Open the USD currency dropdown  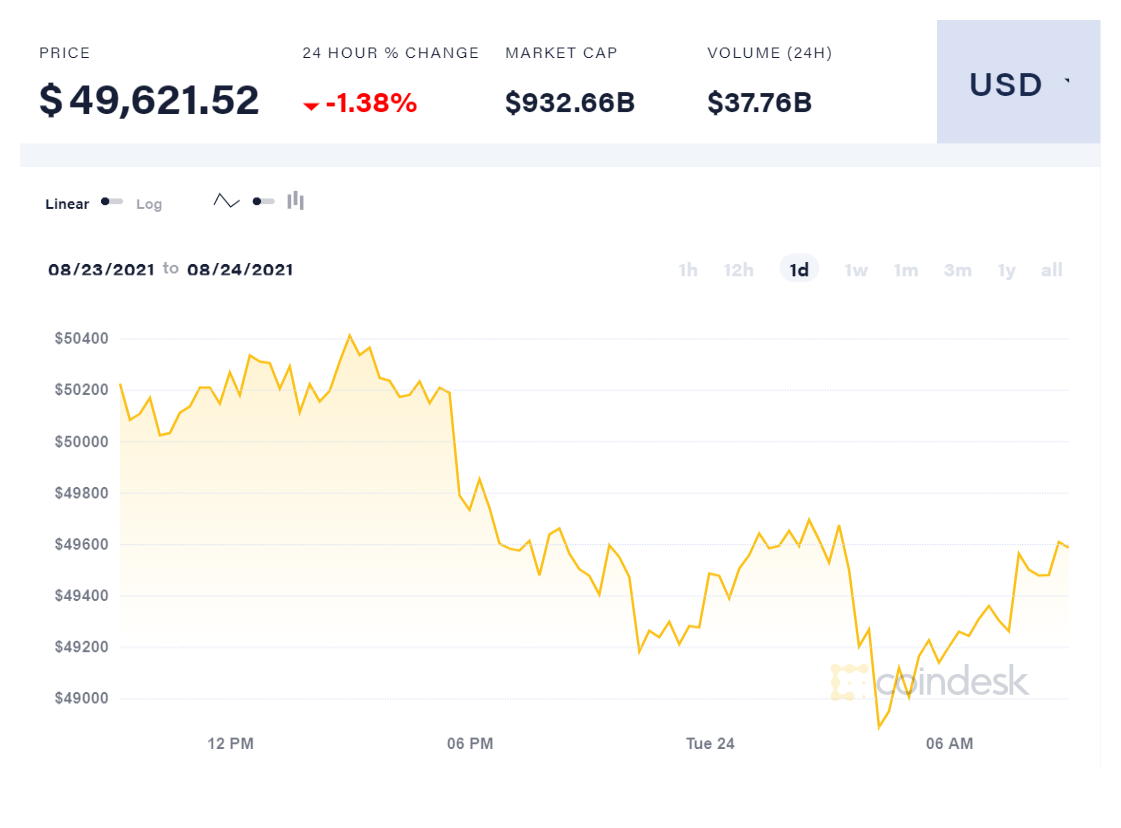1018,84
